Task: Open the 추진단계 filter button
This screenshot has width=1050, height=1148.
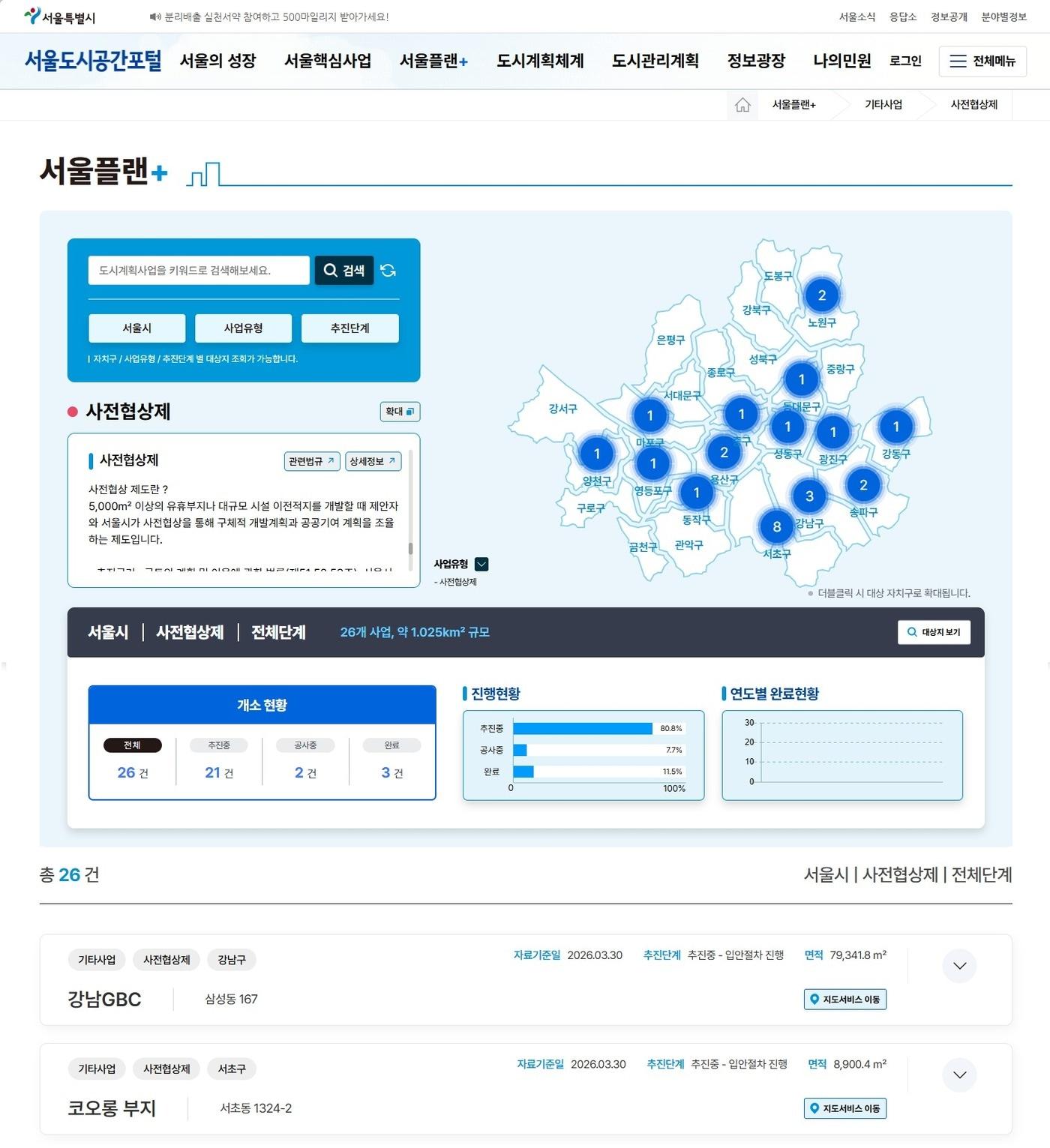Action: (349, 328)
